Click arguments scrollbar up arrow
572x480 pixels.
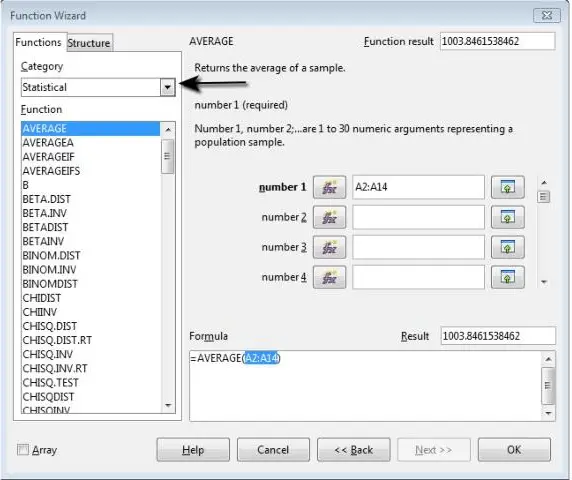(544, 182)
